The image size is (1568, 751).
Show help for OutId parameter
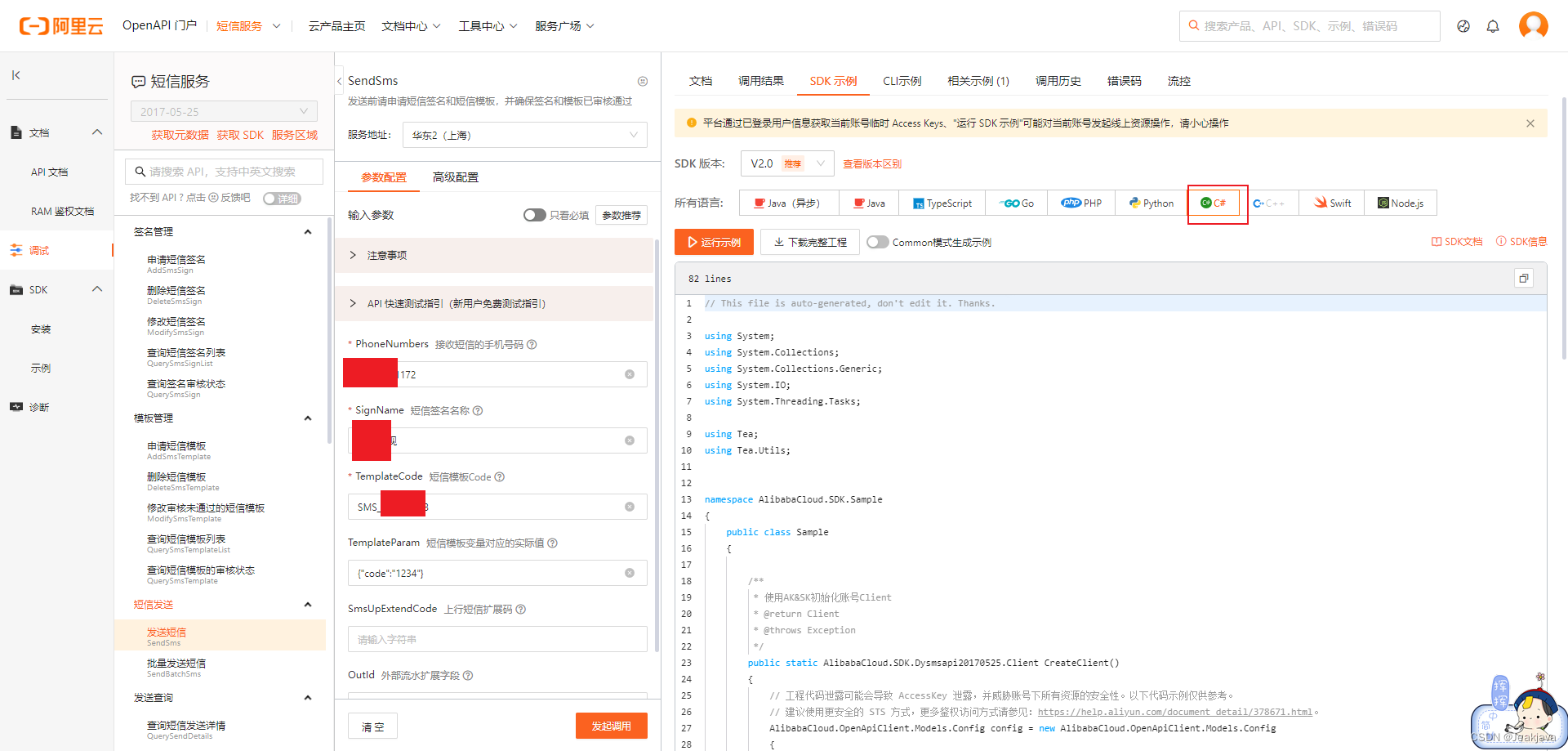click(x=468, y=675)
